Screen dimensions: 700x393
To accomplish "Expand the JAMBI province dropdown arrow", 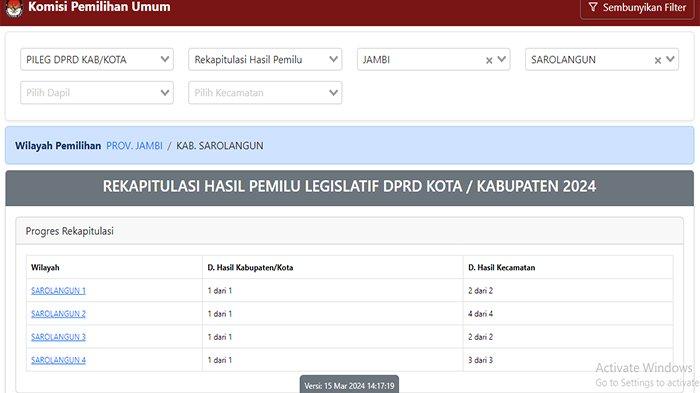I will [x=502, y=59].
